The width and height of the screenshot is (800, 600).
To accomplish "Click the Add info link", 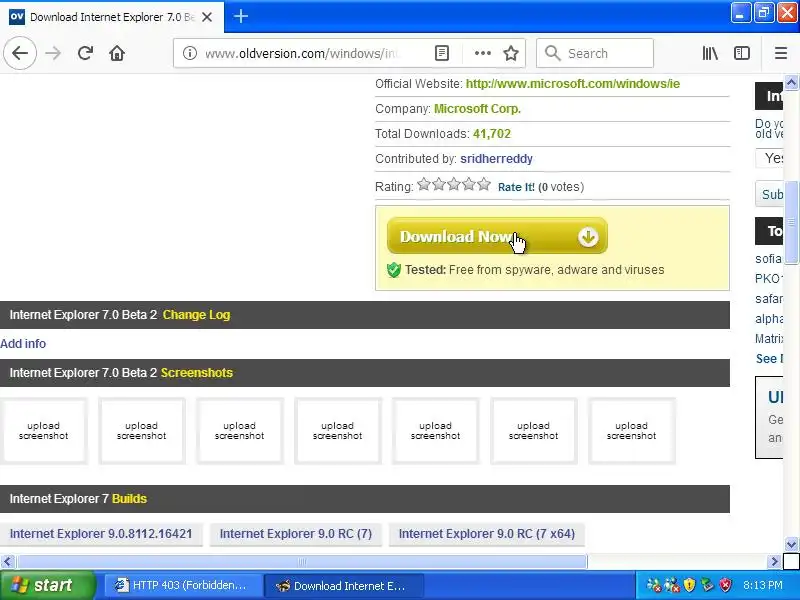I will pos(23,344).
